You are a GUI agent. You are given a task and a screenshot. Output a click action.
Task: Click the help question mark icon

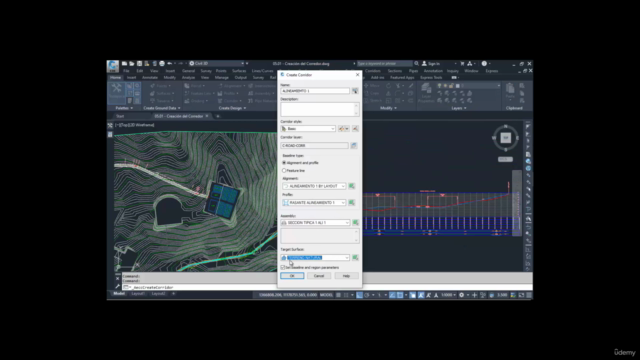(x=484, y=64)
